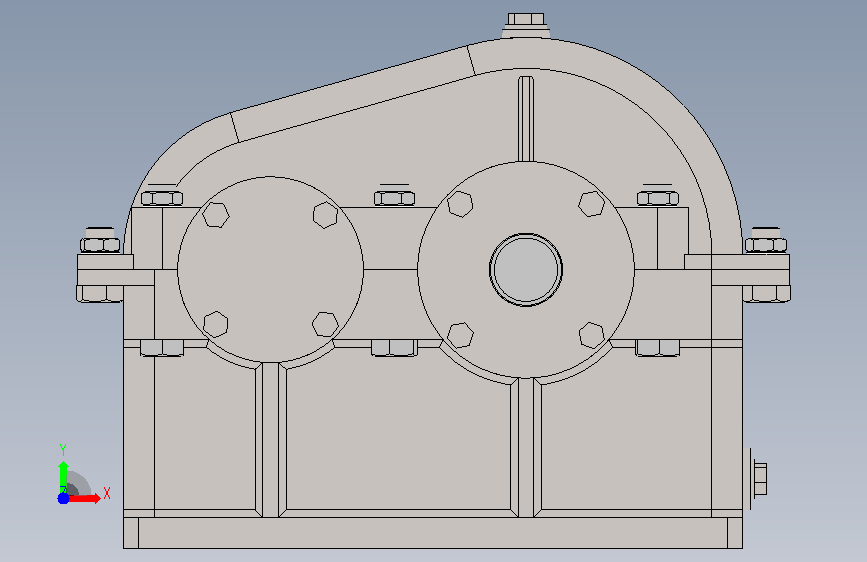Select the far-right flange bolt nut
The height and width of the screenshot is (562, 867).
pyautogui.click(x=766, y=244)
